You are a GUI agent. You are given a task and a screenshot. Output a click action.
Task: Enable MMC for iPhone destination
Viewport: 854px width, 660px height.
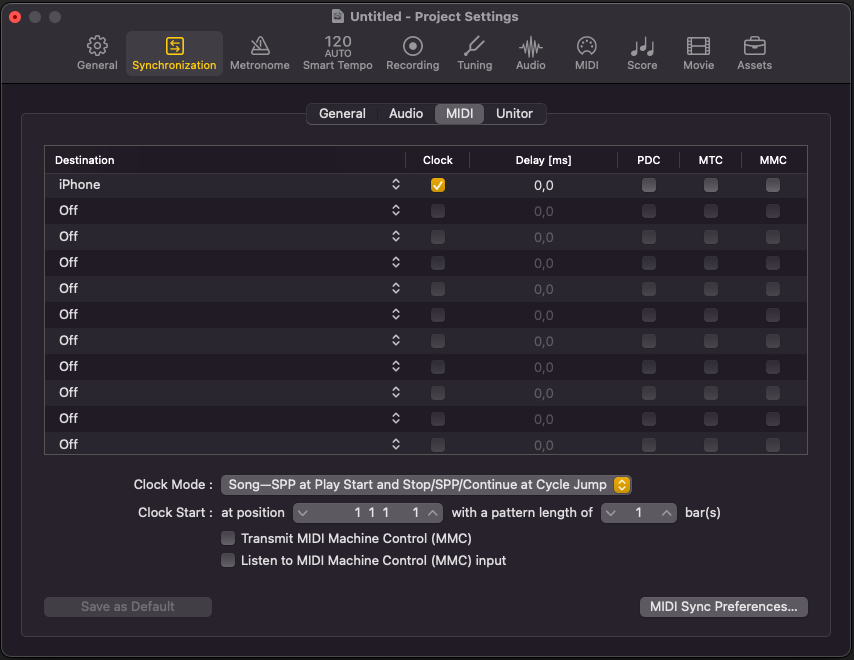tap(773, 185)
